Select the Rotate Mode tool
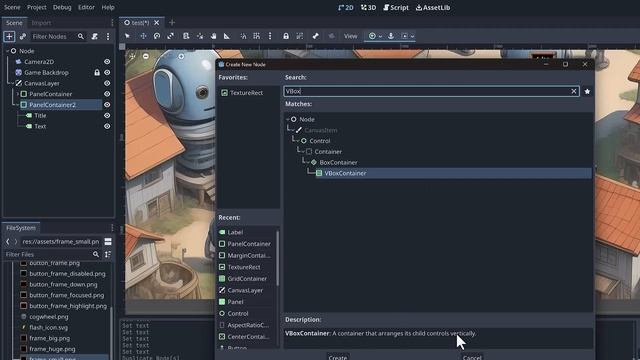The width and height of the screenshot is (640, 360). [157, 36]
